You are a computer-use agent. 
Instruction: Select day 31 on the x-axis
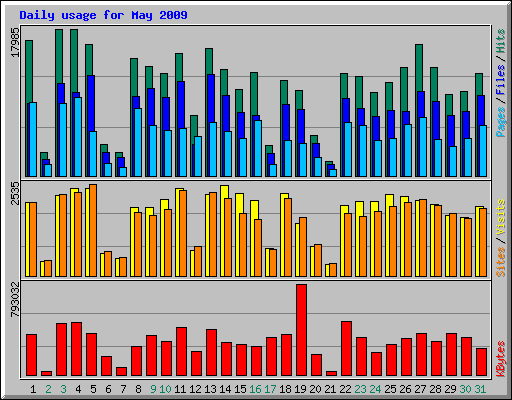tap(480, 389)
